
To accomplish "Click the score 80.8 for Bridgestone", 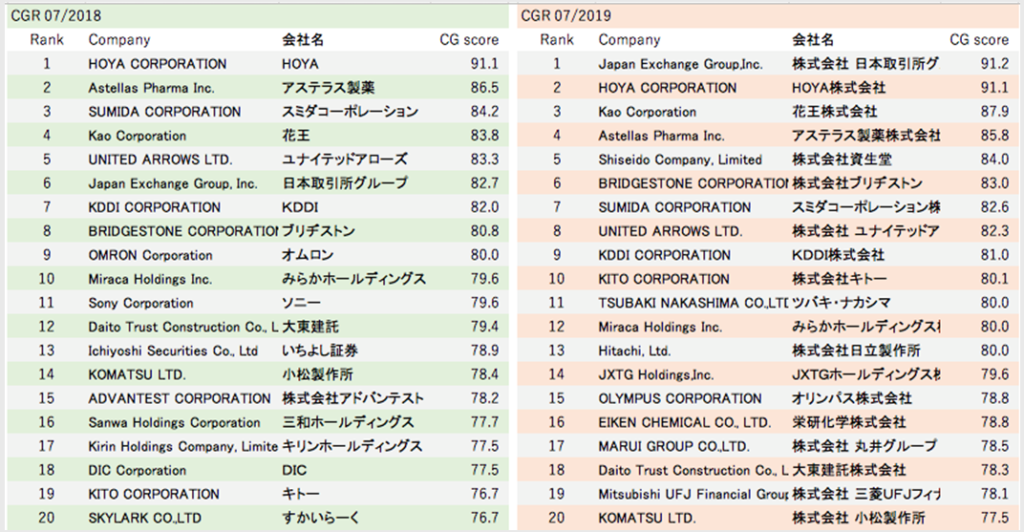I will point(485,231).
